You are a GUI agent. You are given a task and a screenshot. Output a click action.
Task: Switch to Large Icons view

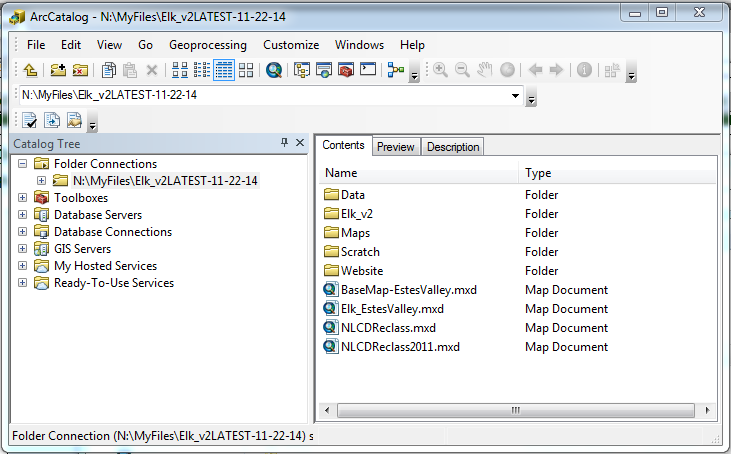coord(180,70)
